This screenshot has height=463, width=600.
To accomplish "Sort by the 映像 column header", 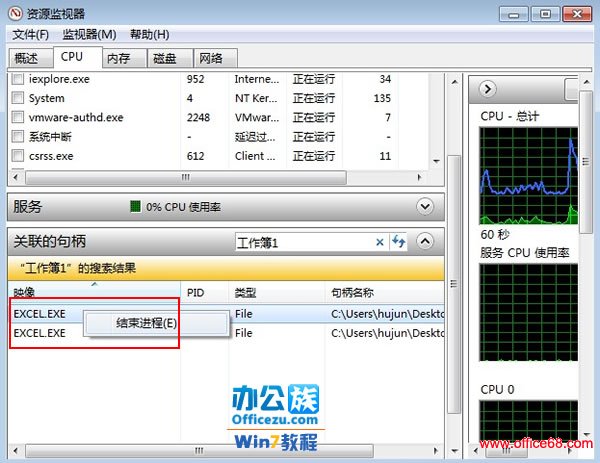I will (94, 292).
